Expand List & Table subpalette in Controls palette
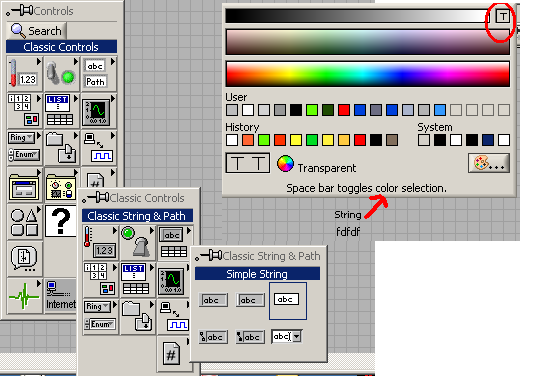 pos(61,111)
